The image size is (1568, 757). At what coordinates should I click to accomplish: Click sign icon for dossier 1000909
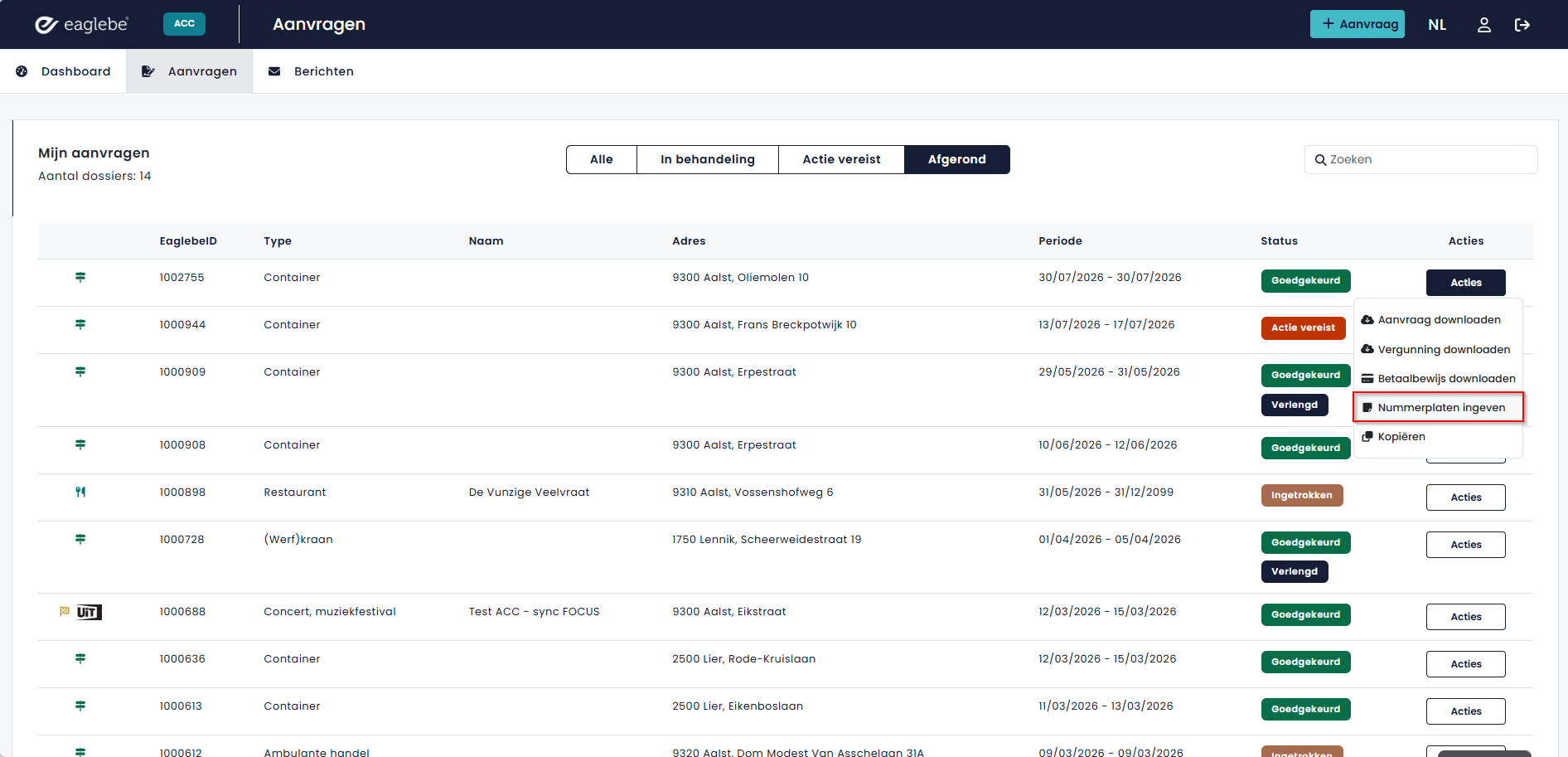click(80, 371)
